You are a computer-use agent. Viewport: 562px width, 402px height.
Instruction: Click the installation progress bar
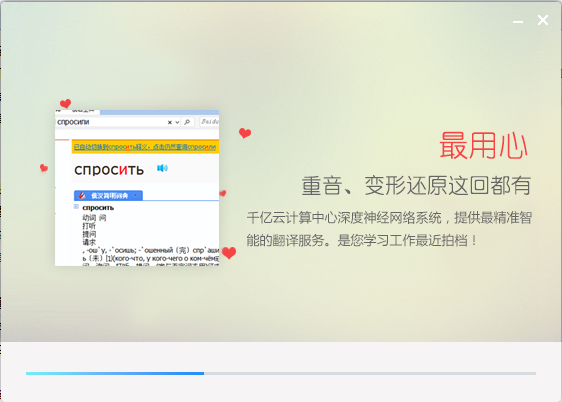(281, 373)
